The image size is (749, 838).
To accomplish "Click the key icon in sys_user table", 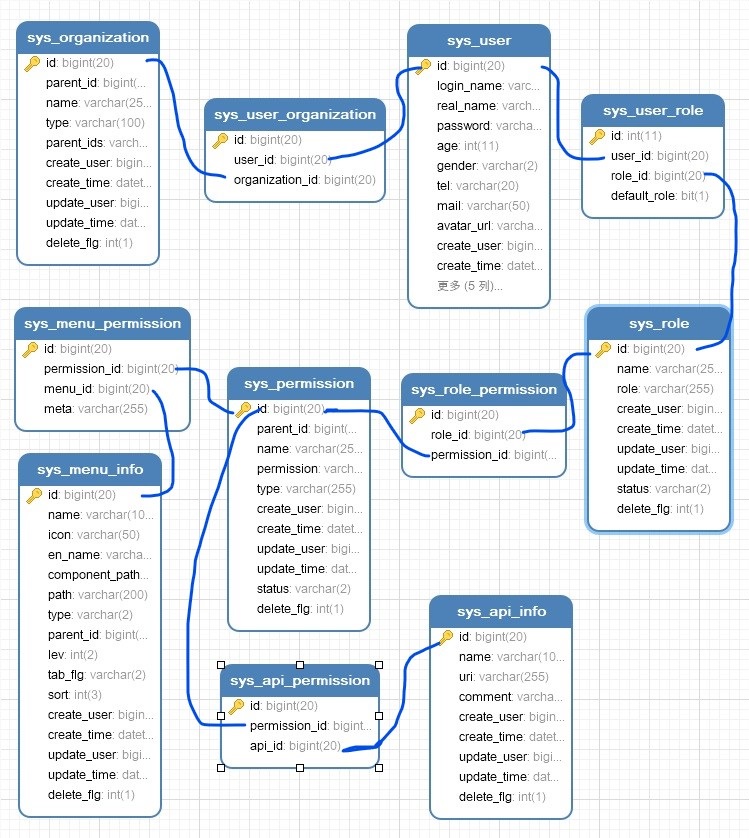I will pos(423,66).
